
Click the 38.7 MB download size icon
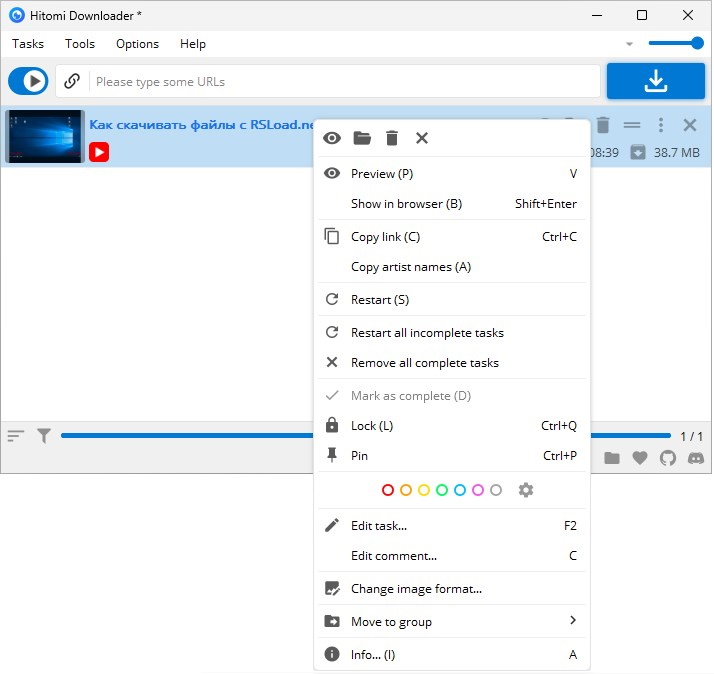pos(638,152)
